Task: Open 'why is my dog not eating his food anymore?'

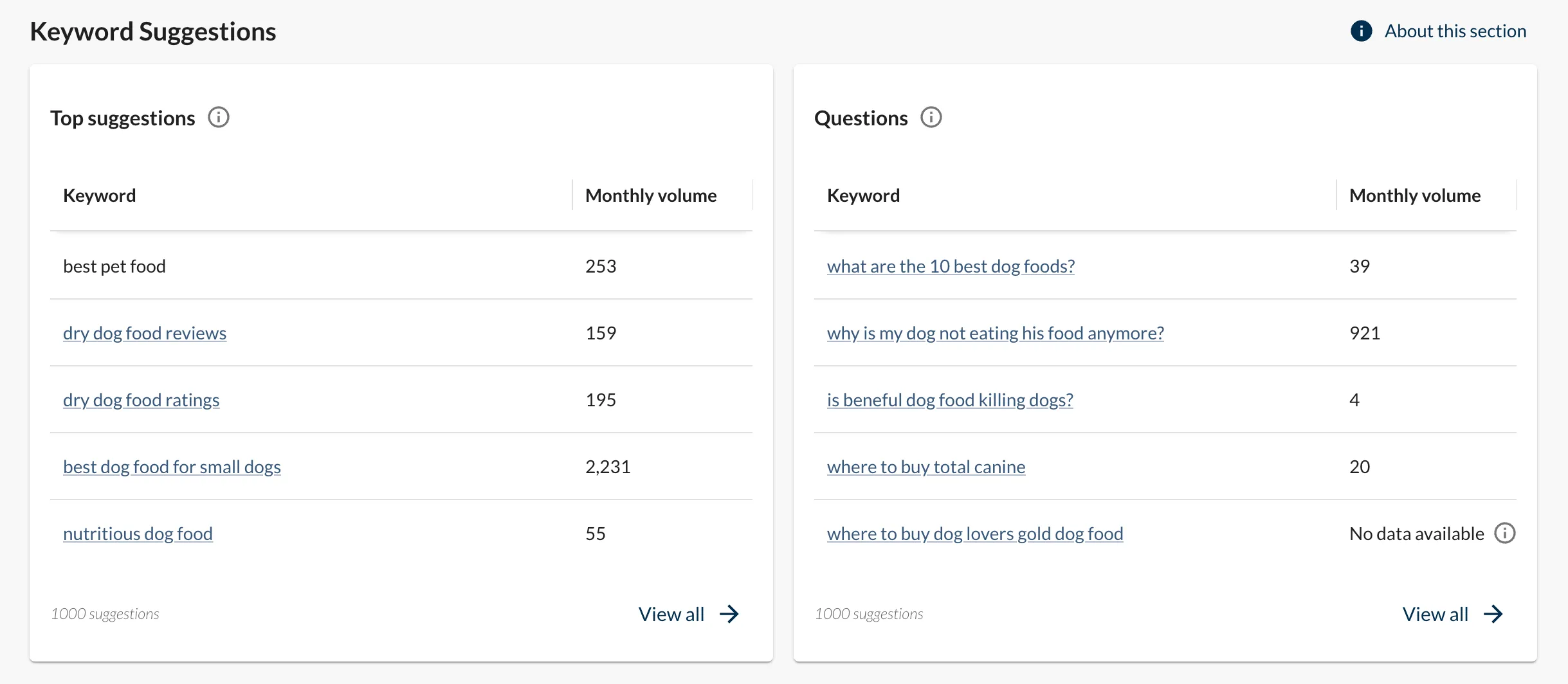Action: click(x=996, y=333)
